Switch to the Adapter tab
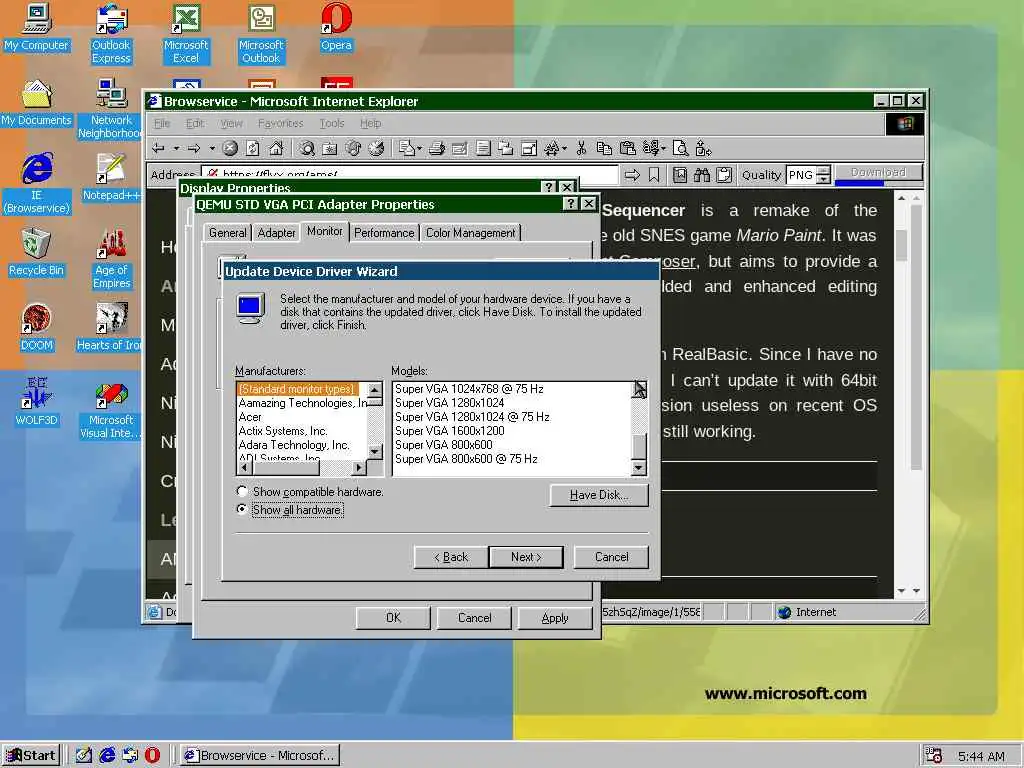The height and width of the screenshot is (768, 1024). 276,232
